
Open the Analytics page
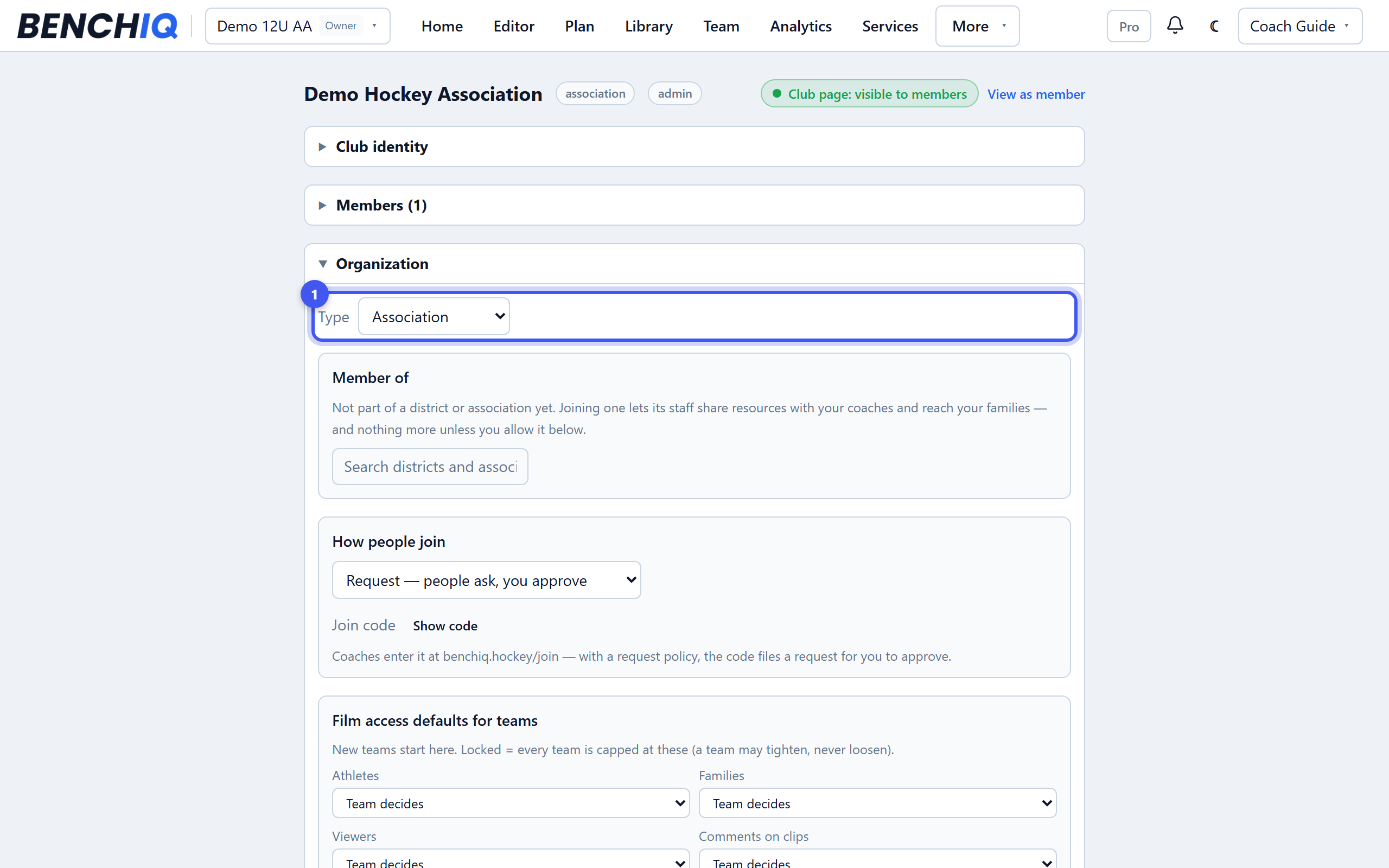(x=800, y=26)
